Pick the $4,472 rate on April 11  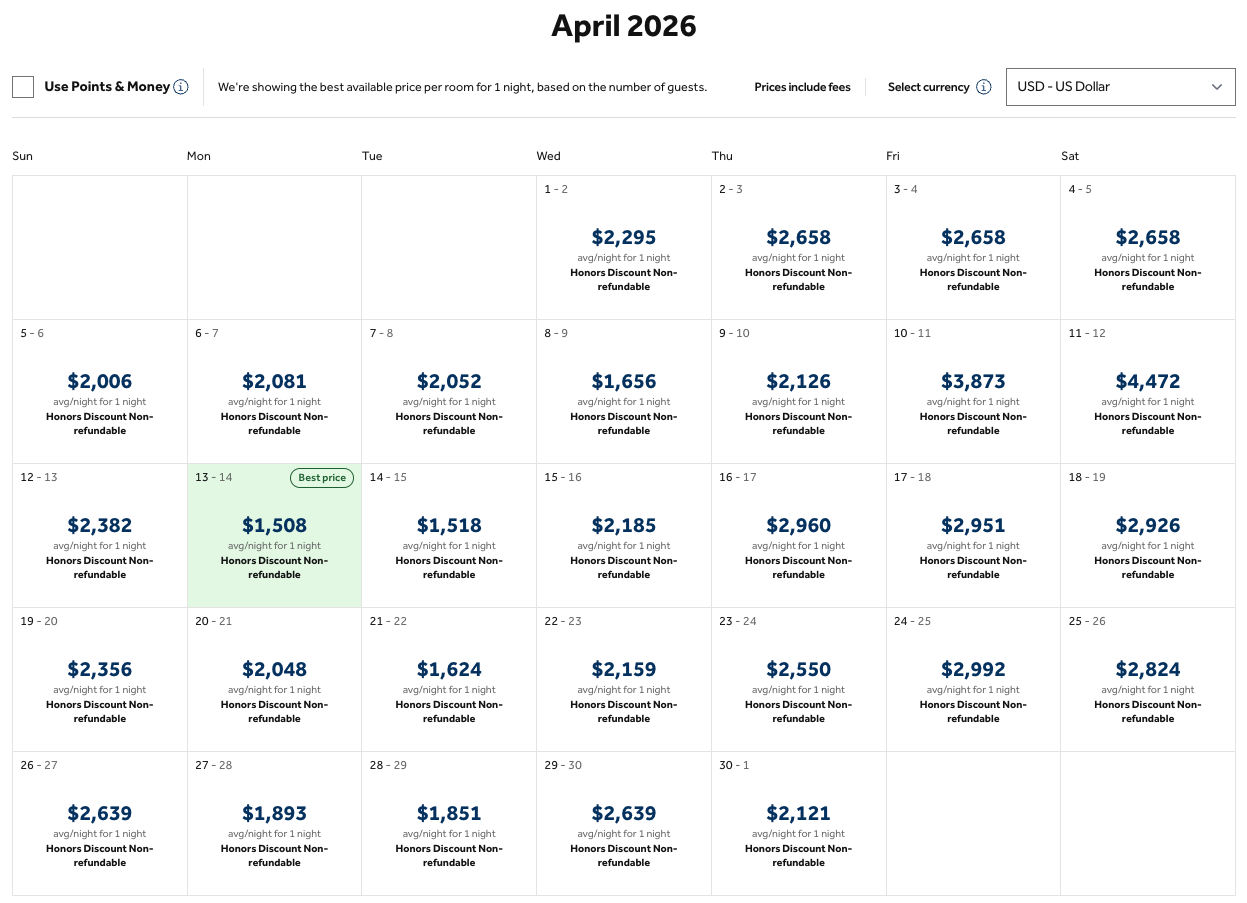point(1147,390)
